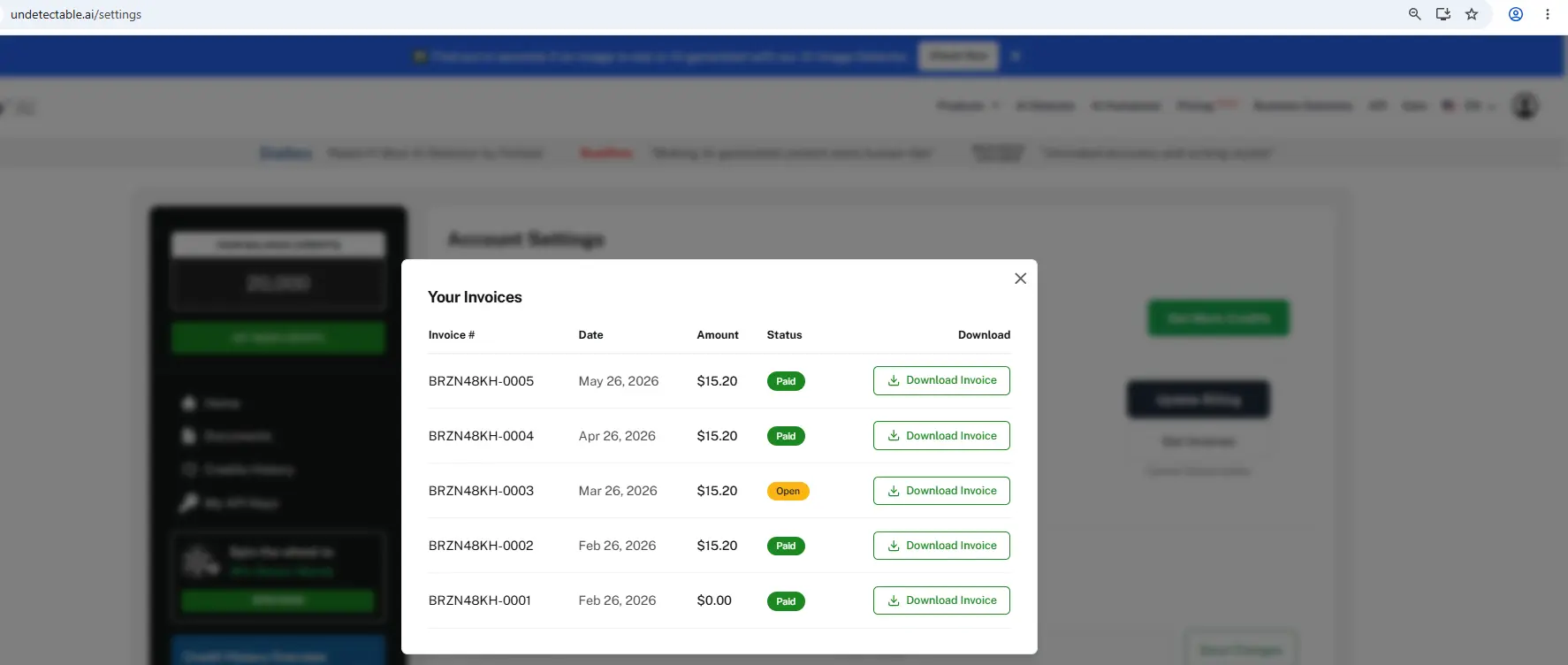Click the Status column header
The image size is (1568, 665).
(784, 335)
